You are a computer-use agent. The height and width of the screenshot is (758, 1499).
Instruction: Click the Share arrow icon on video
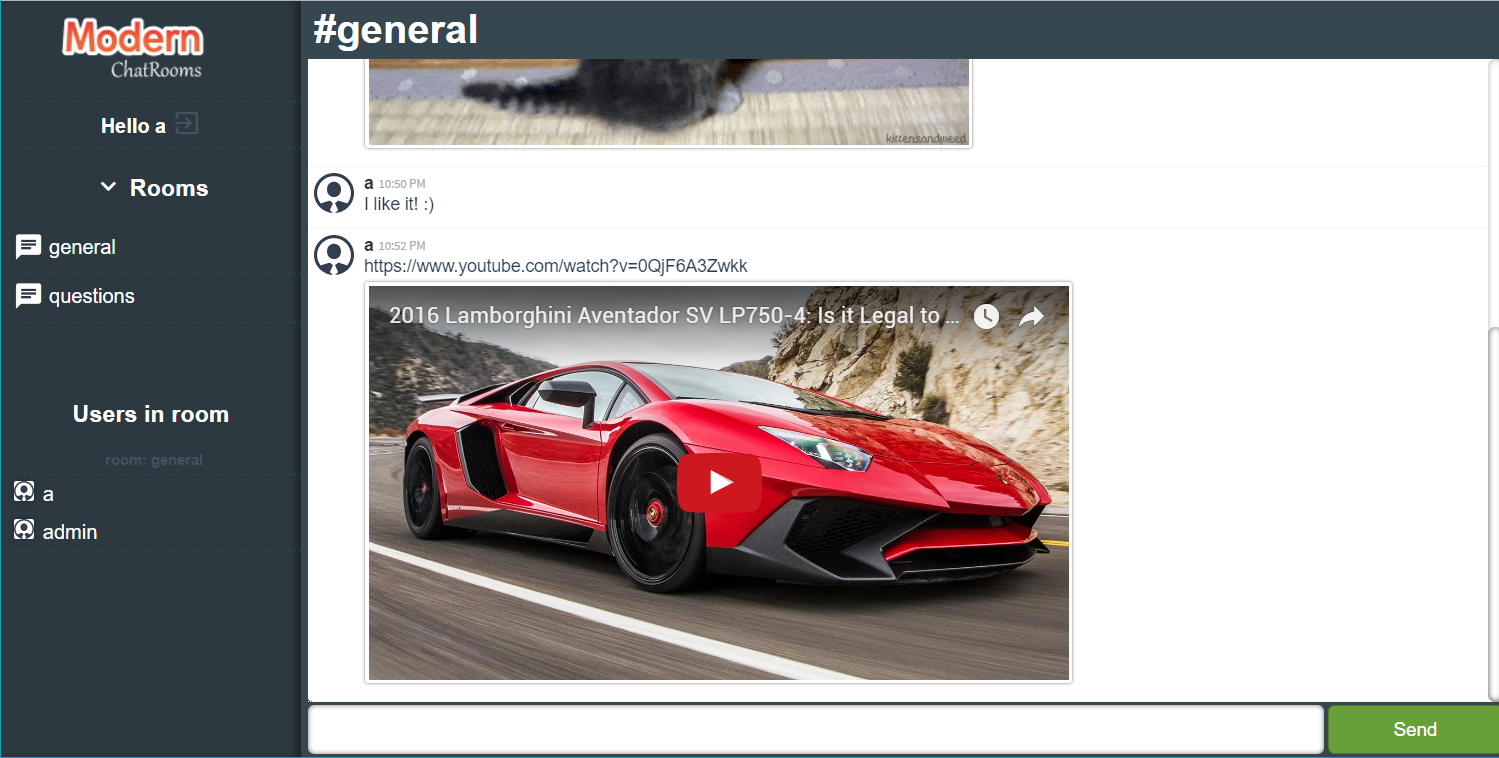point(1031,316)
